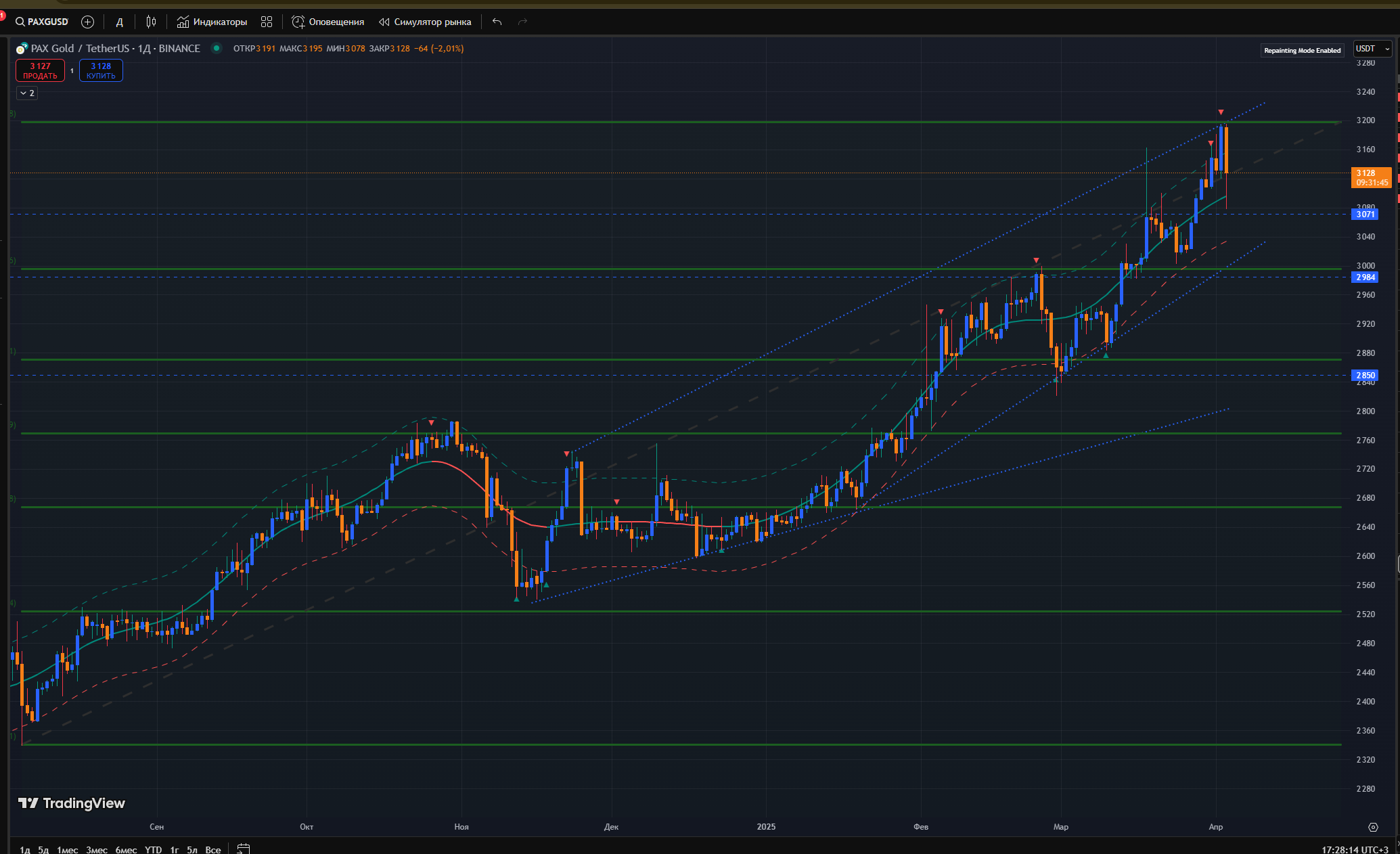Click the blue 3 128 КУПИТЬ buy button
The width and height of the screenshot is (1400, 854).
tap(101, 70)
